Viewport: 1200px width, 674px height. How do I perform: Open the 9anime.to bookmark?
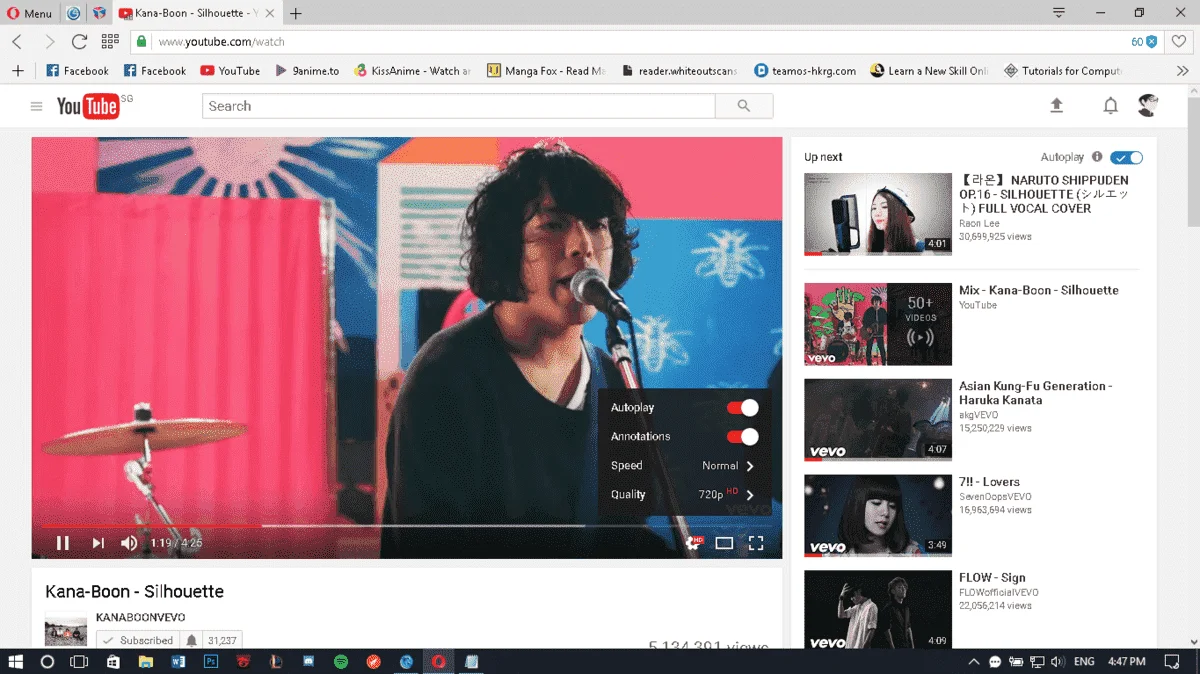(308, 71)
